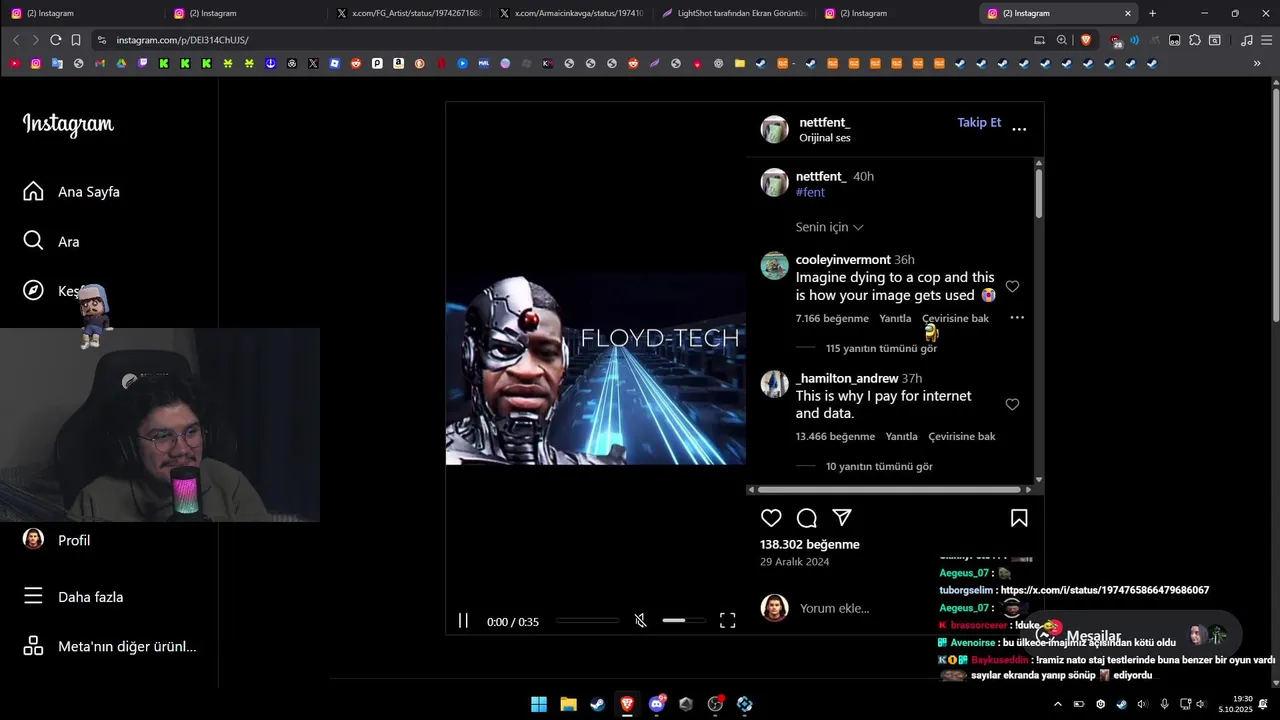Click the comments horizontal scrollbar
1280x720 pixels.
tap(890, 490)
